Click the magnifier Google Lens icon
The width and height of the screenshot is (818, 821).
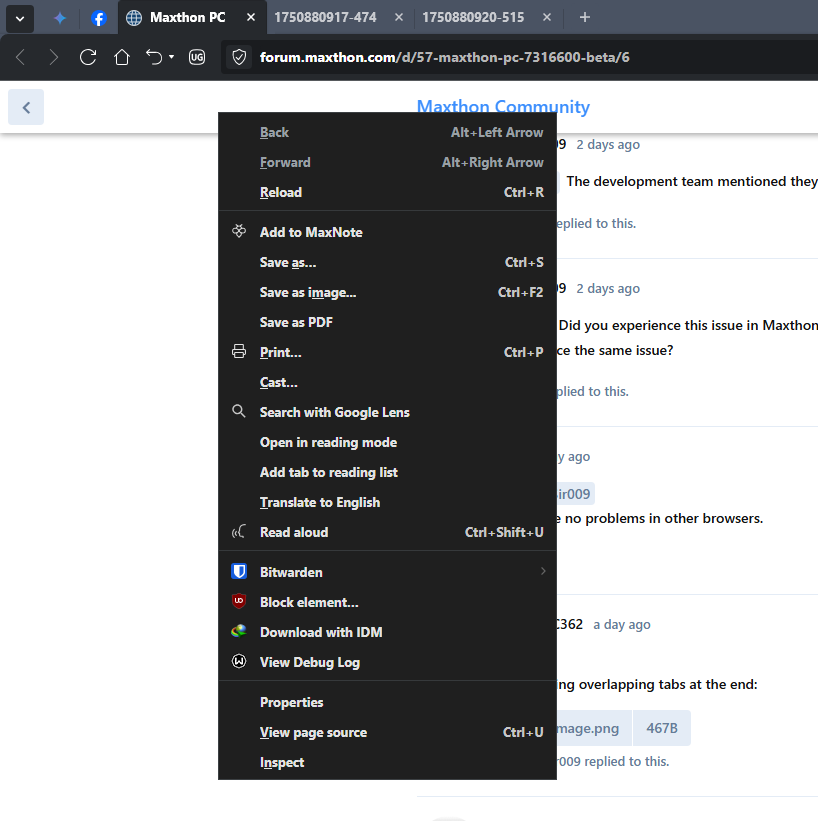239,411
